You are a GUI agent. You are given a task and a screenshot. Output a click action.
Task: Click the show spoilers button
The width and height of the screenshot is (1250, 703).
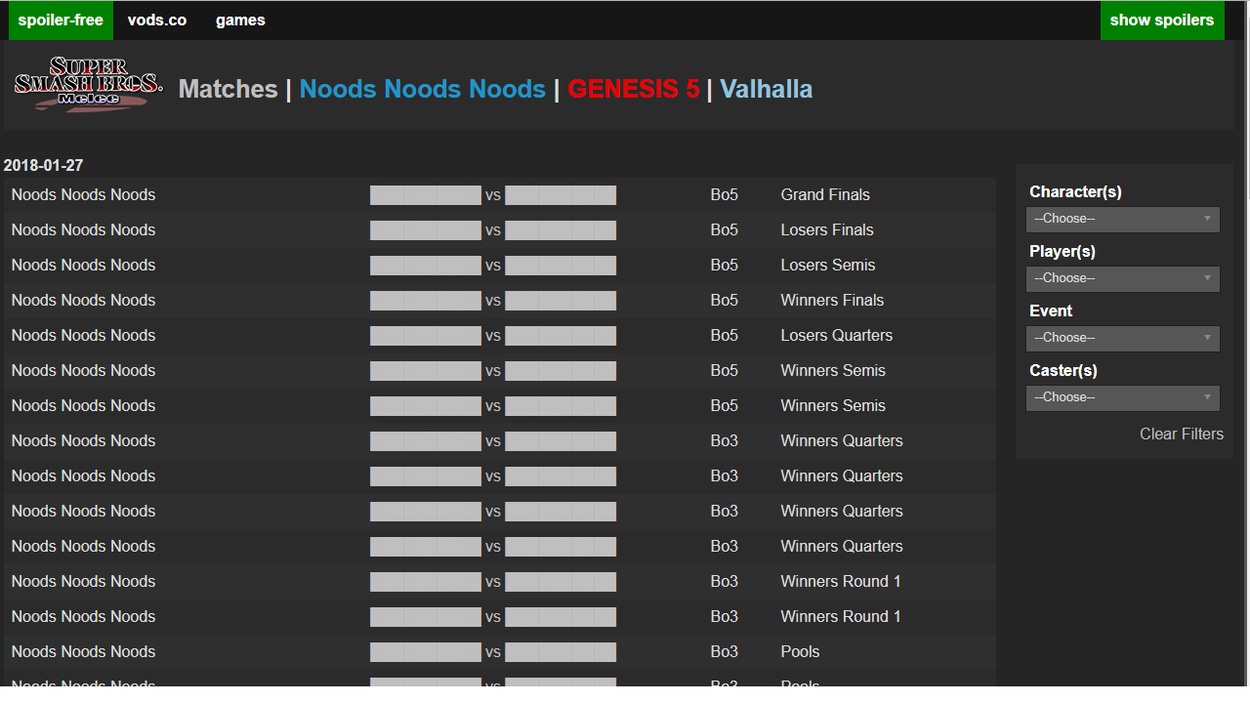(1162, 20)
